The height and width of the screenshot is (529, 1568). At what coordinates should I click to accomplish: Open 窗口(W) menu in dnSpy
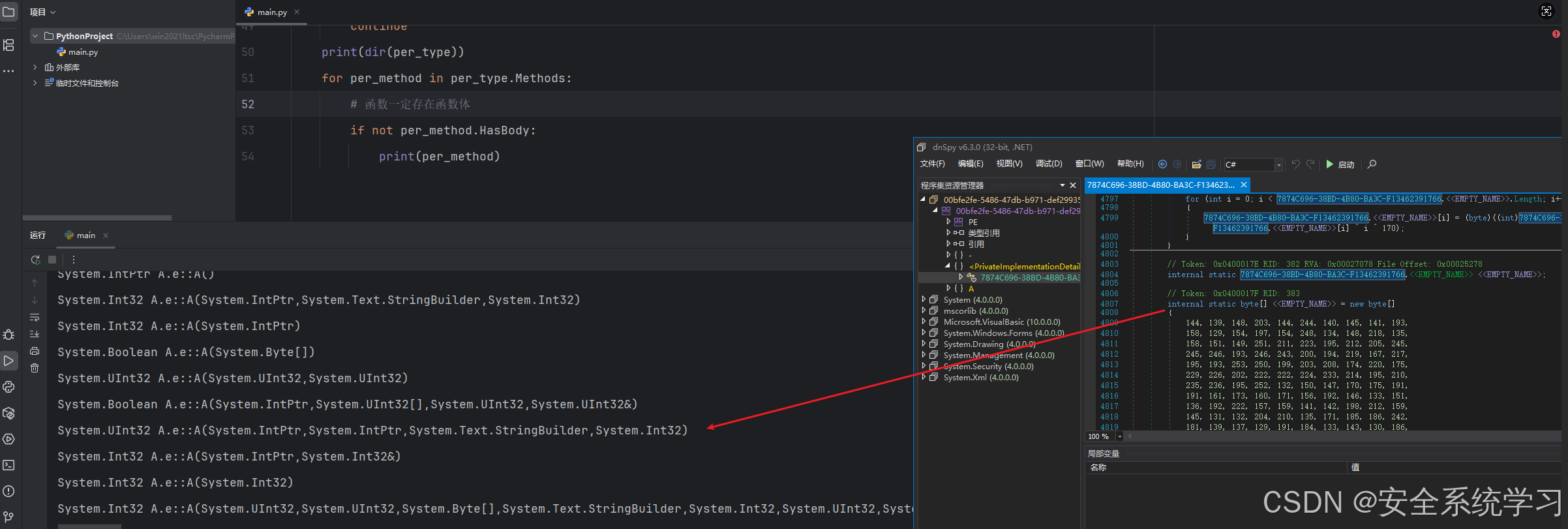1090,164
